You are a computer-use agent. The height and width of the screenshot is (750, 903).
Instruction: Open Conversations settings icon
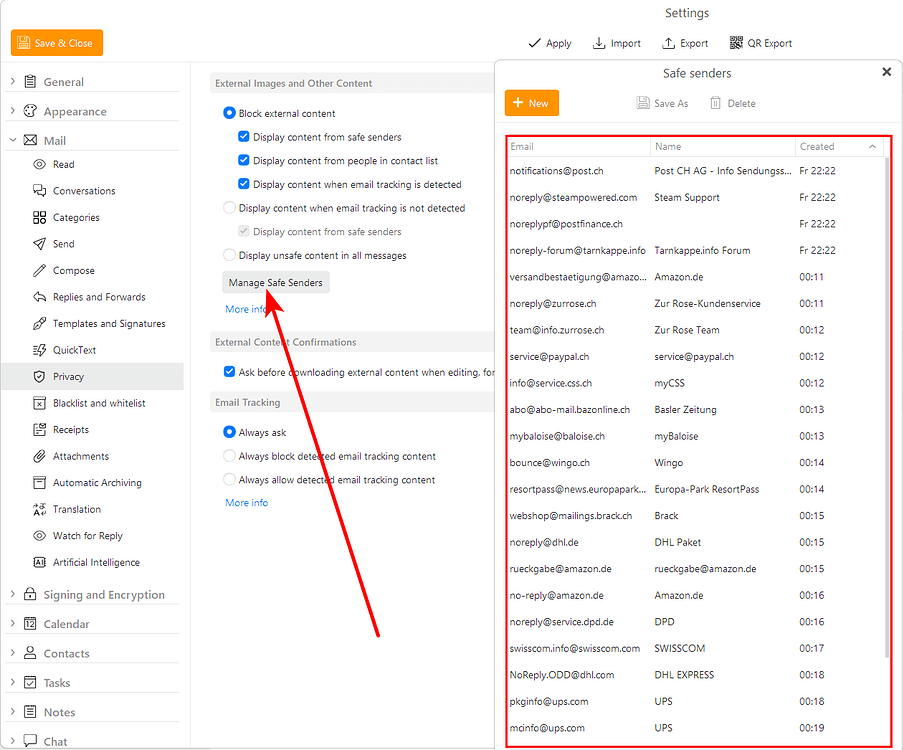point(39,191)
